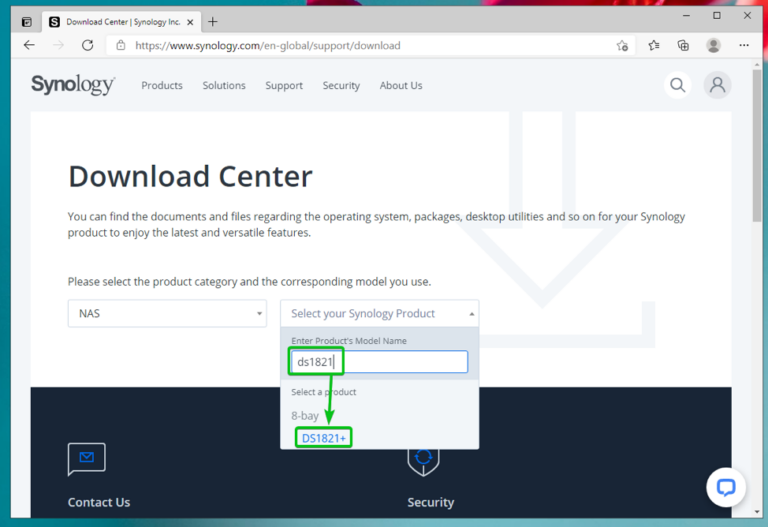768x527 pixels.
Task: Click the Synology logo
Action: 73,85
